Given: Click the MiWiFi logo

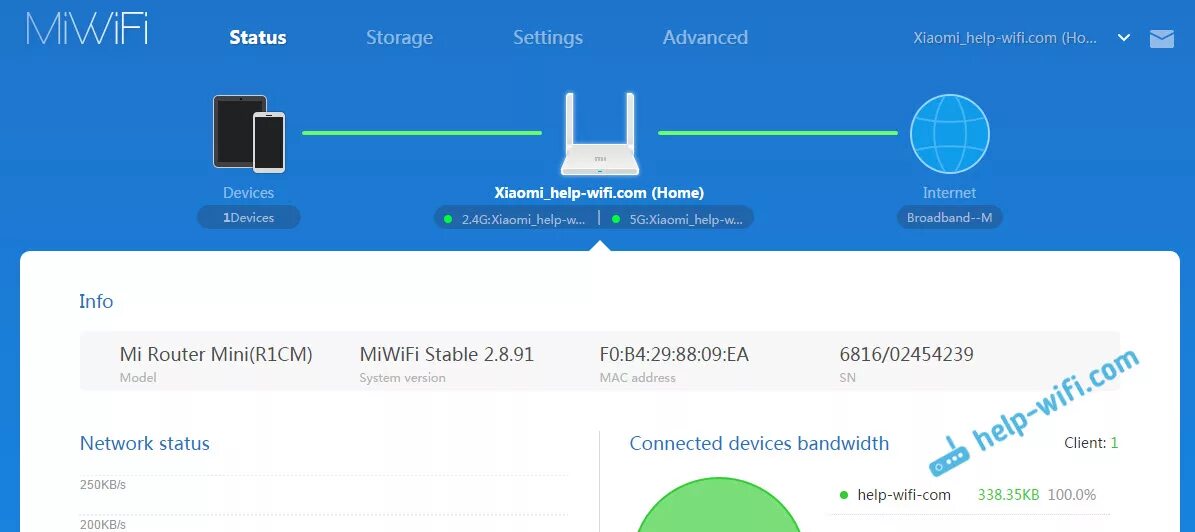Looking at the screenshot, I should (x=87, y=30).
